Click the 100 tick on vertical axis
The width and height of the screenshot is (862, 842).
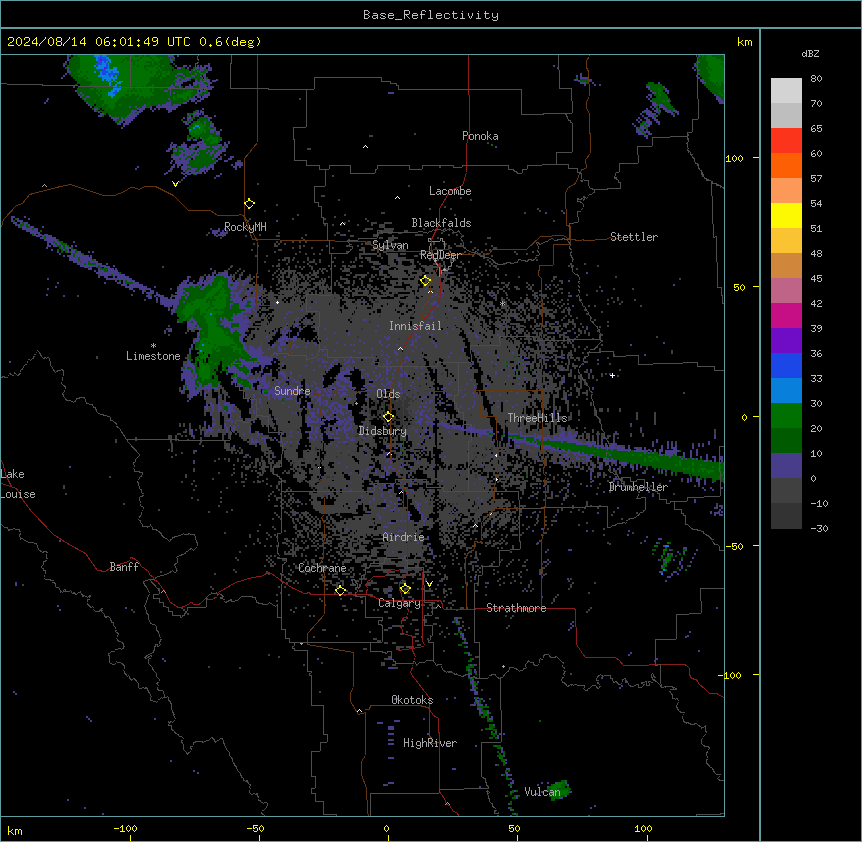pyautogui.click(x=734, y=158)
